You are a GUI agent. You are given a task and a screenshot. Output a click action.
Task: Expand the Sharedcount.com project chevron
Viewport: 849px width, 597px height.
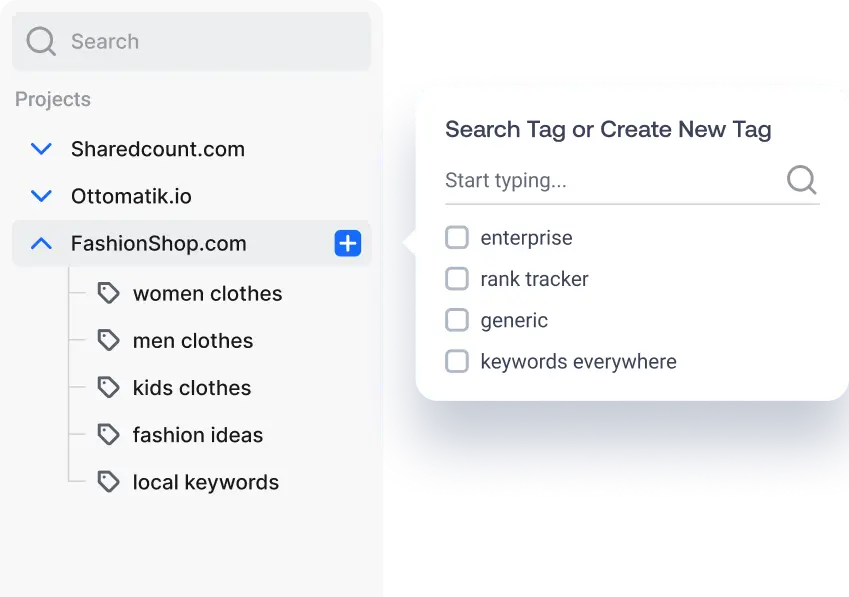tap(40, 148)
